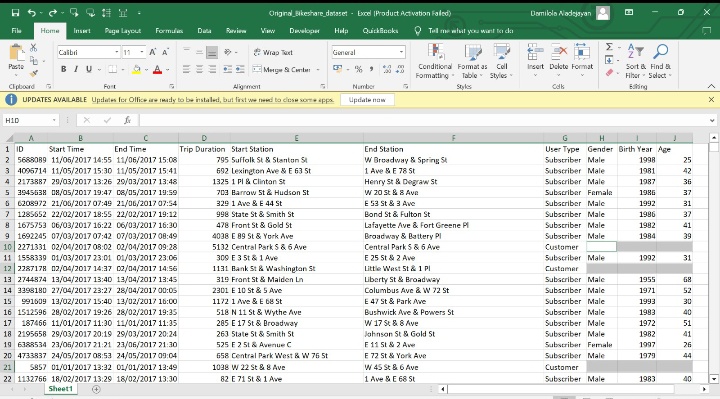
Task: Switch to the Formulas tab
Action: (x=169, y=31)
